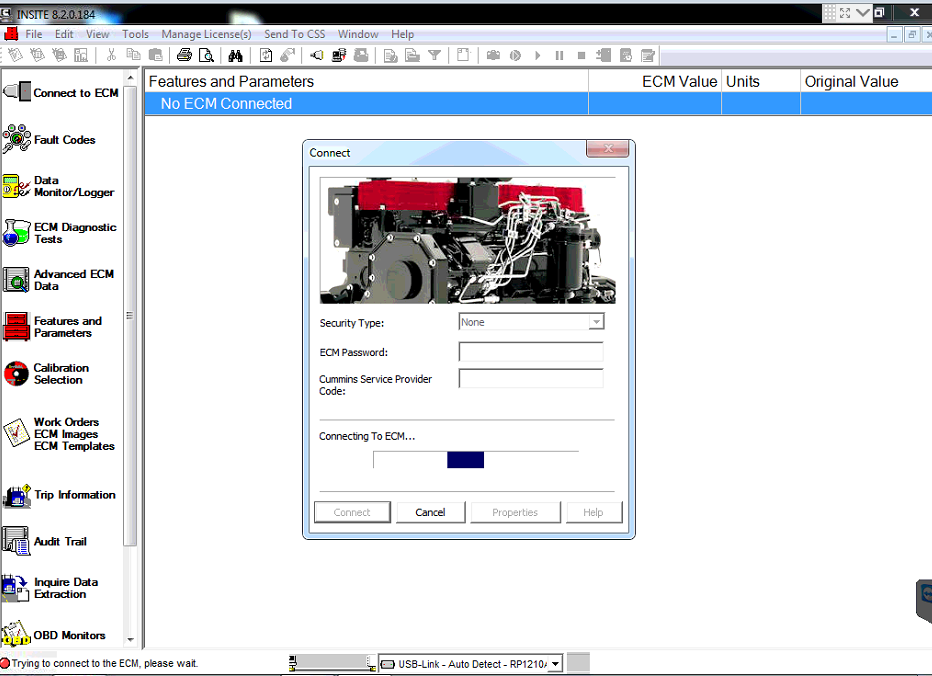Click the refresh page toolbar icon

click(266, 55)
